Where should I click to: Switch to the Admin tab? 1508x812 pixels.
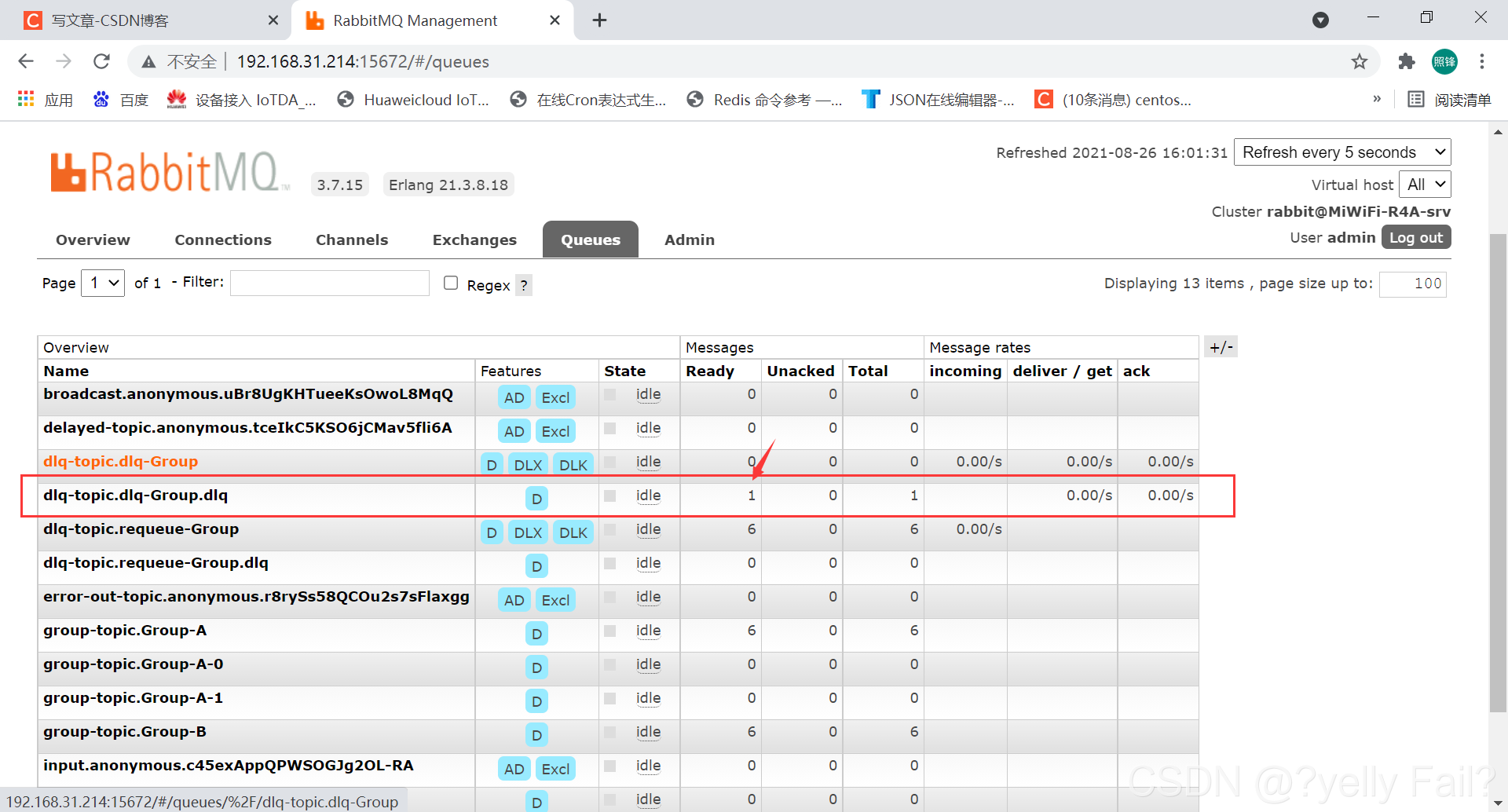click(x=690, y=240)
